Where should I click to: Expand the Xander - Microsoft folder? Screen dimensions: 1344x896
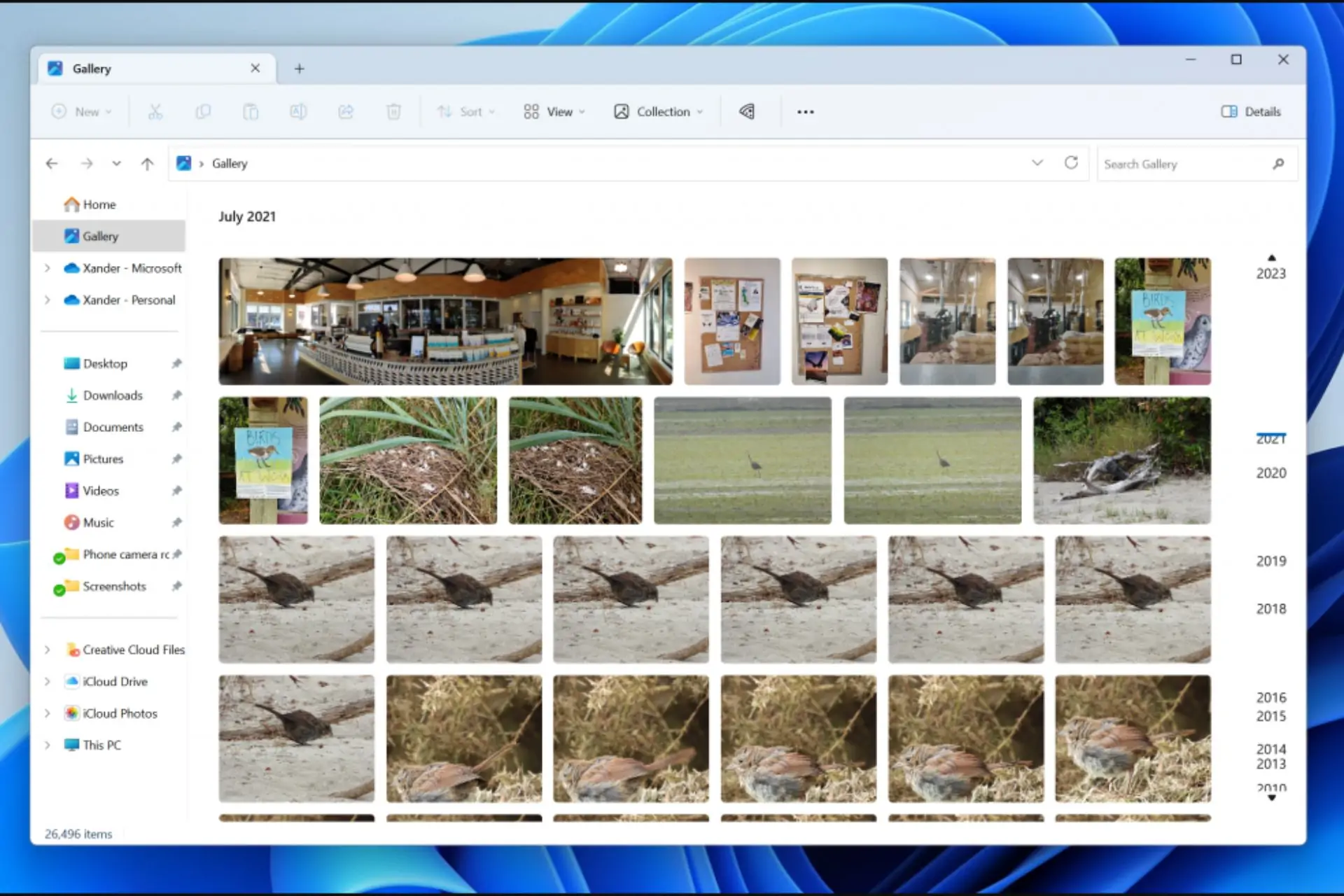[47, 267]
